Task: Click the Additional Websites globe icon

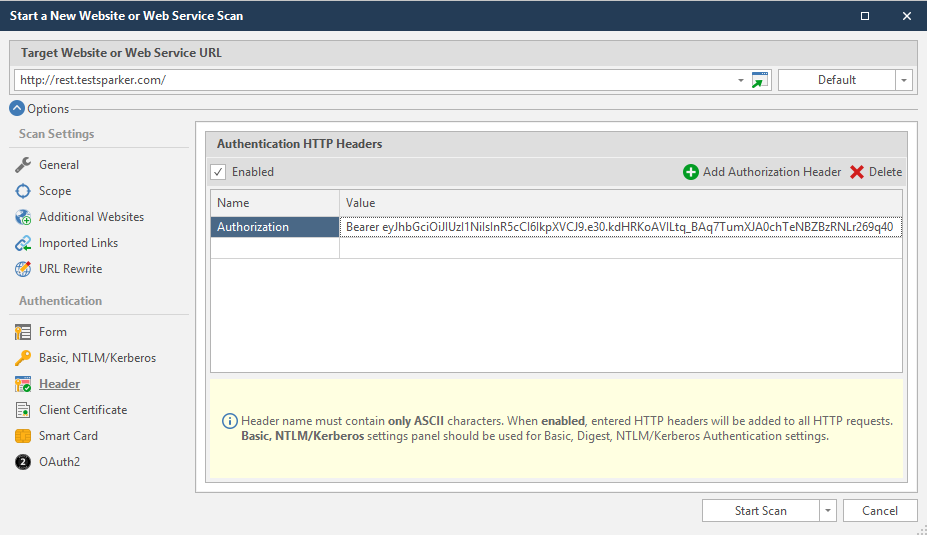Action: pos(23,217)
